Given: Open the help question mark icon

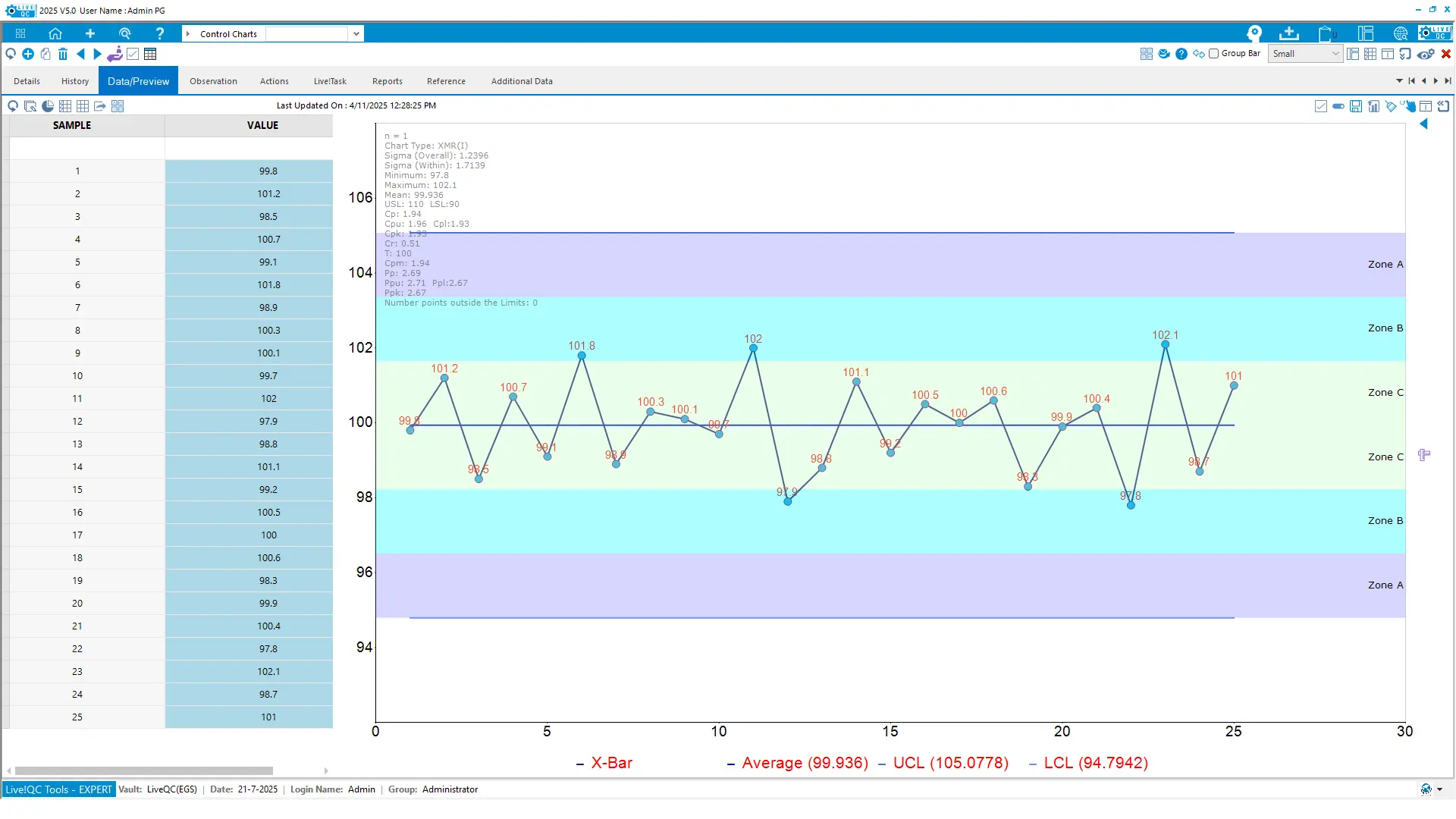Looking at the screenshot, I should coord(1181,53).
